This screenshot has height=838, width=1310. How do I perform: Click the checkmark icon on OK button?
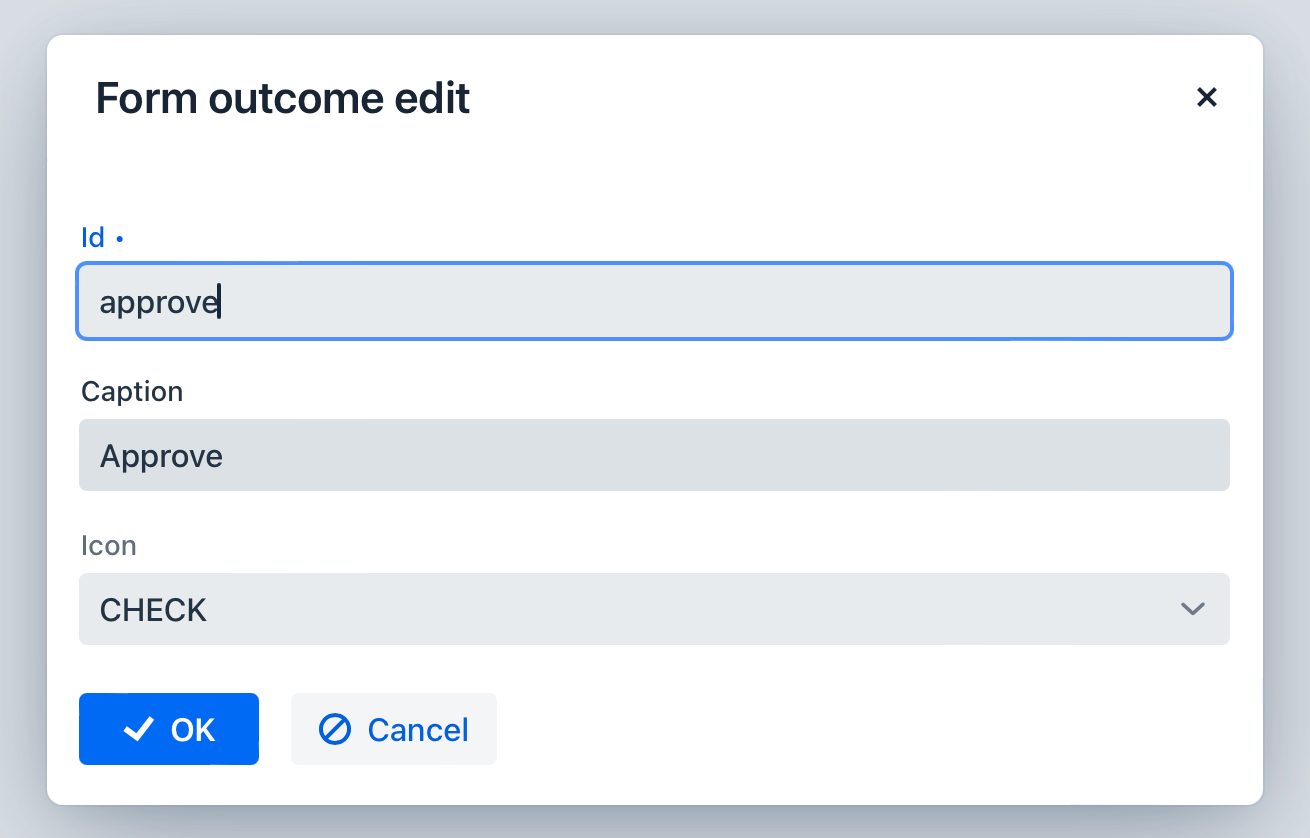click(138, 730)
